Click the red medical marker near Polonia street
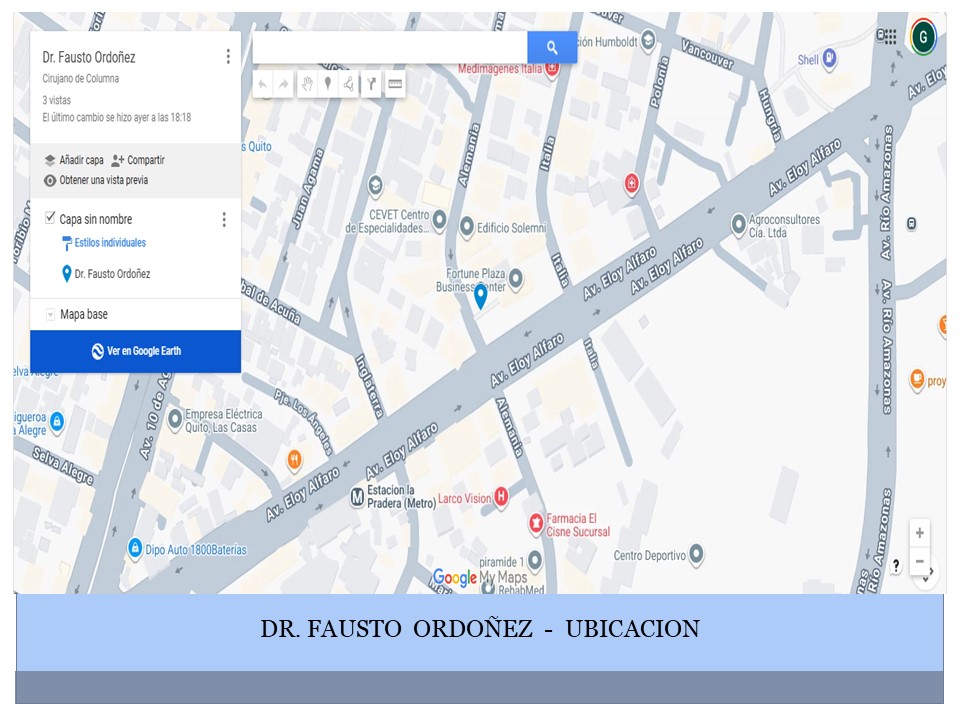960x720 pixels. (x=632, y=183)
